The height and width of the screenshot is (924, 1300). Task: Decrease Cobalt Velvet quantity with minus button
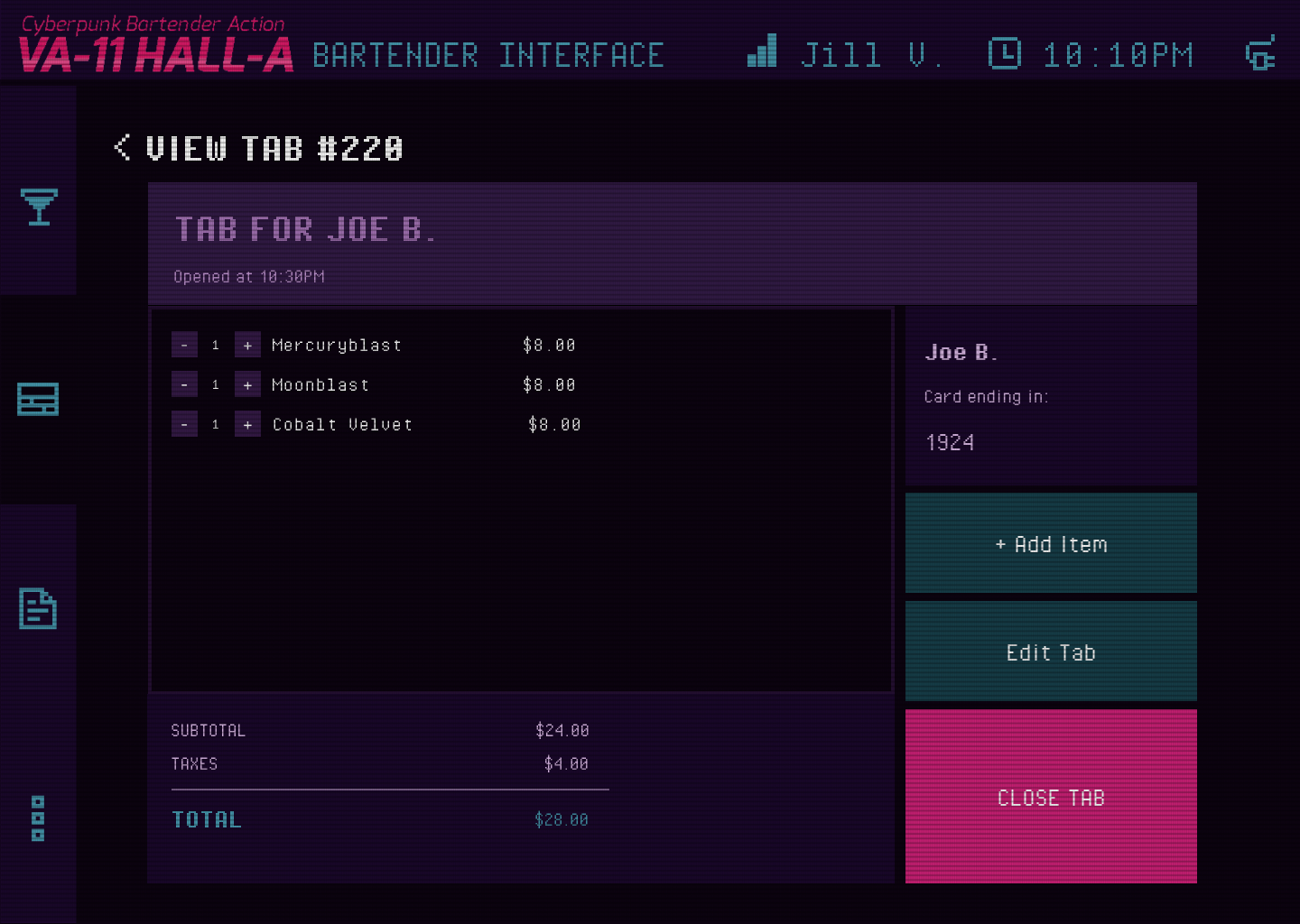(184, 424)
